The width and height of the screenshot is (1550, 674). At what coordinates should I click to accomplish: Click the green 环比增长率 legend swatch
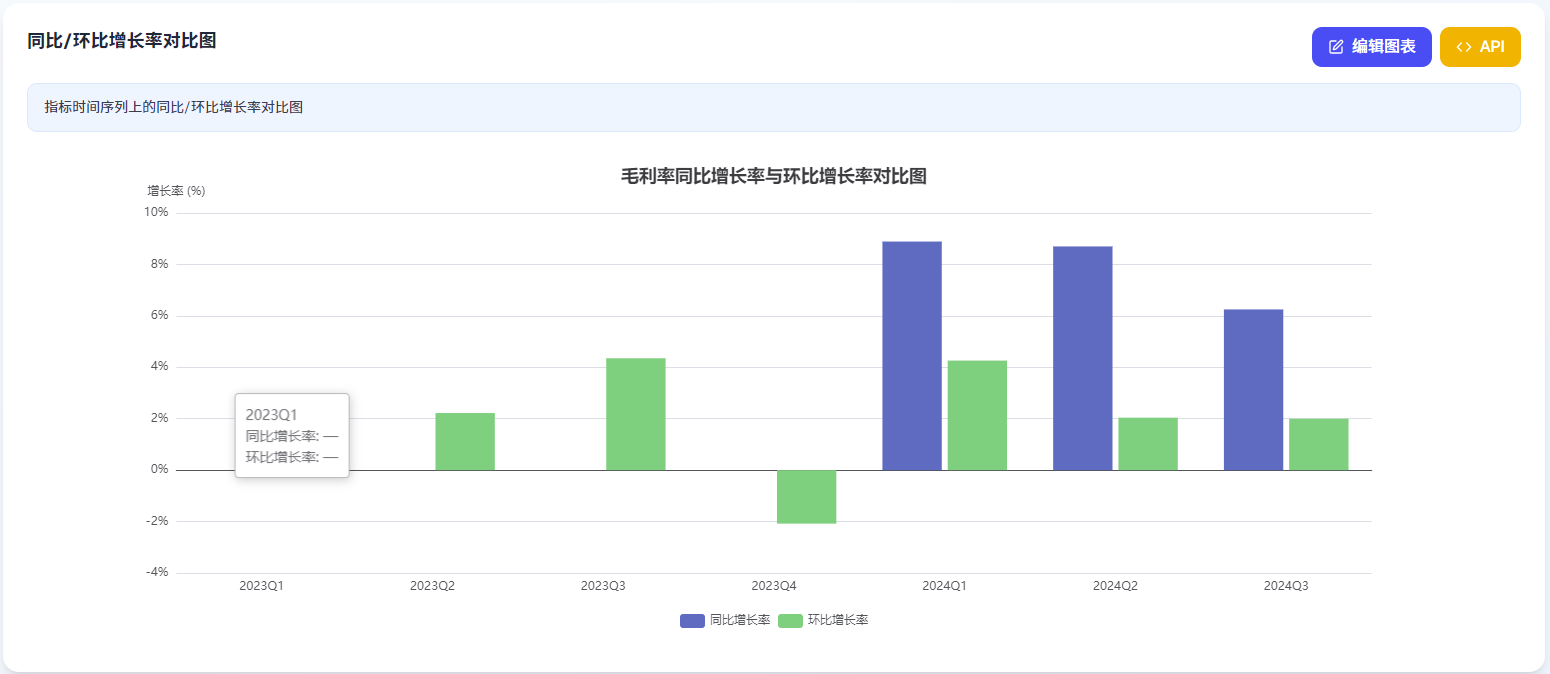[790, 621]
